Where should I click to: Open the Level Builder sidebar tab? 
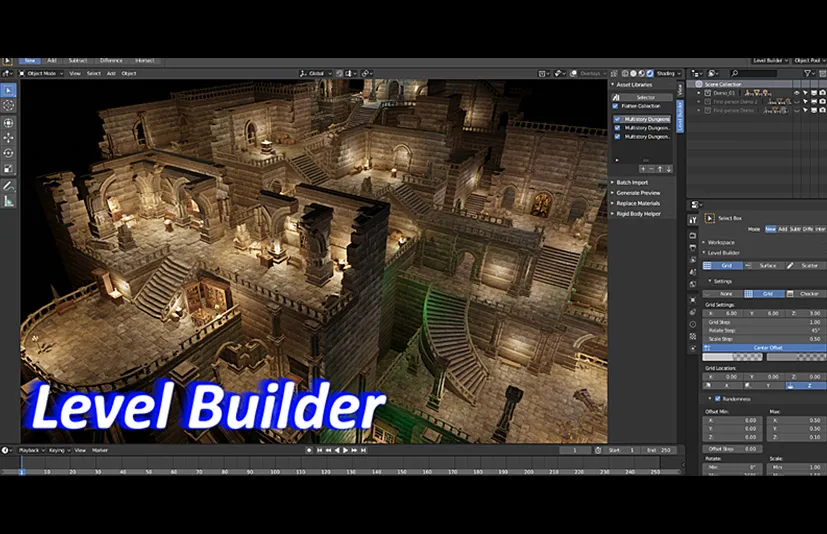click(x=680, y=117)
